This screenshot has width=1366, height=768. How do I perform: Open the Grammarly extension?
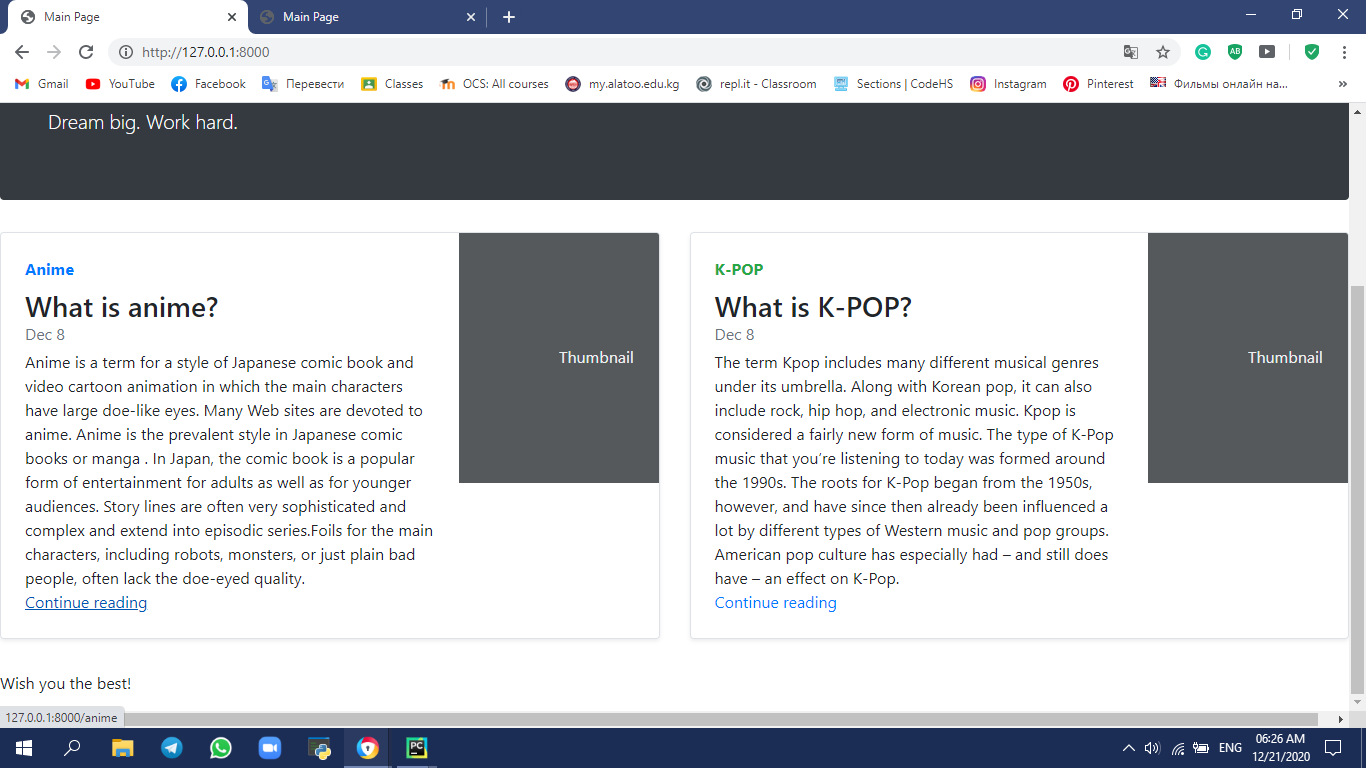pyautogui.click(x=1203, y=50)
